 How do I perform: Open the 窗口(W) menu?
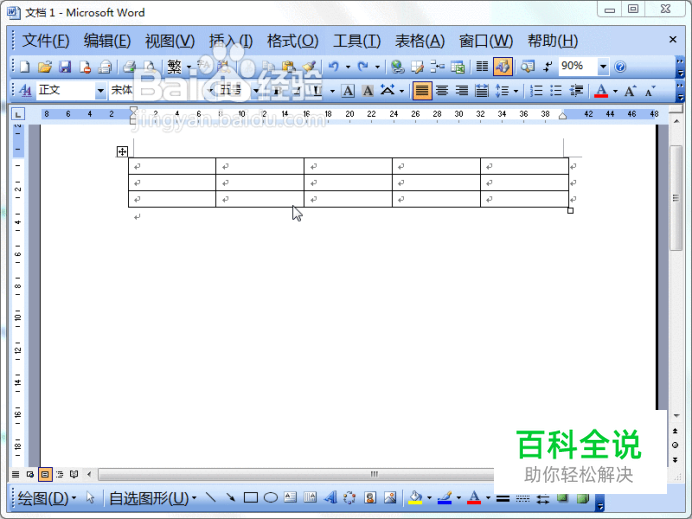tap(486, 41)
